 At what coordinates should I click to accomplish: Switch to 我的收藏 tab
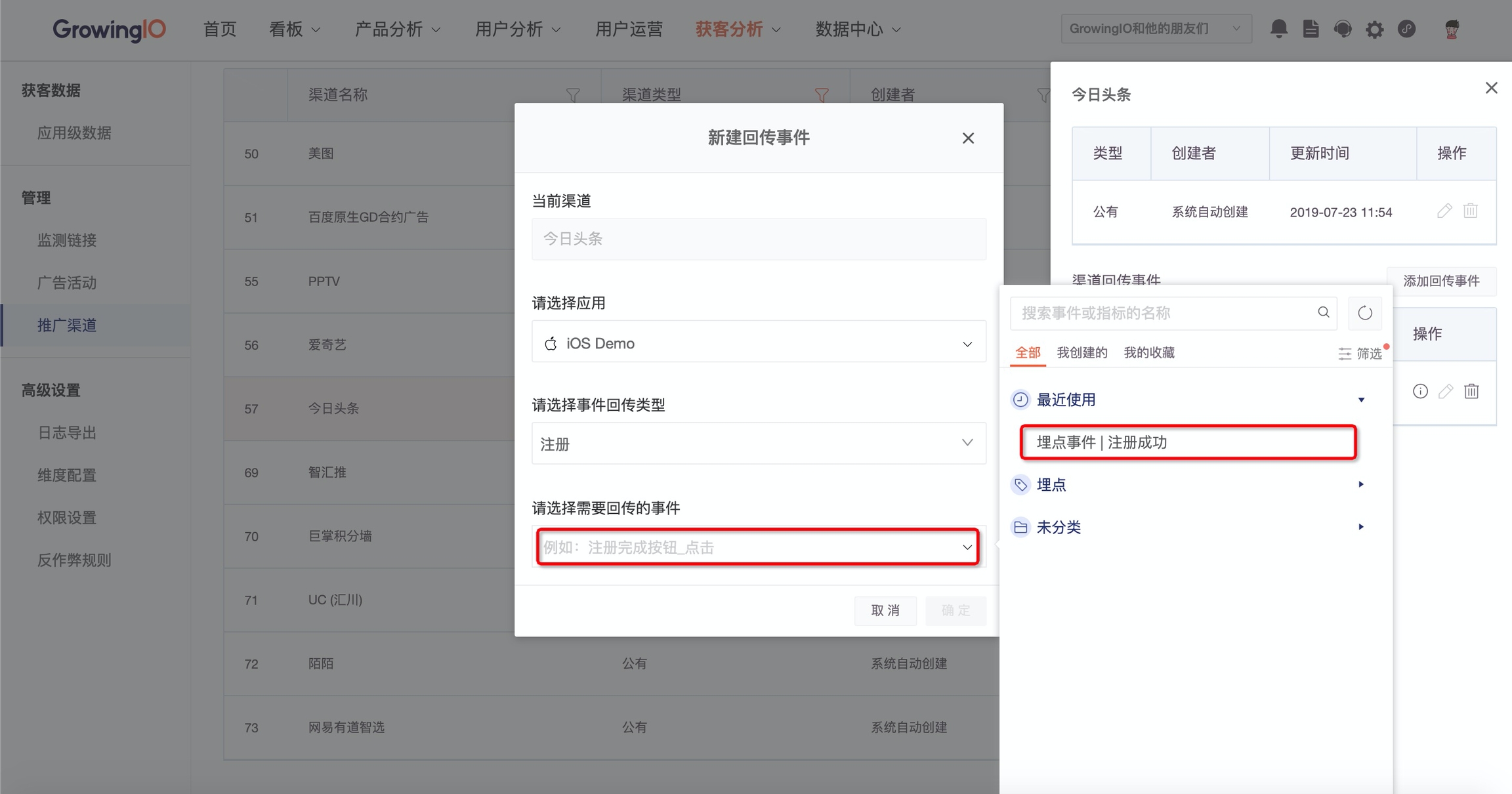(x=1148, y=353)
